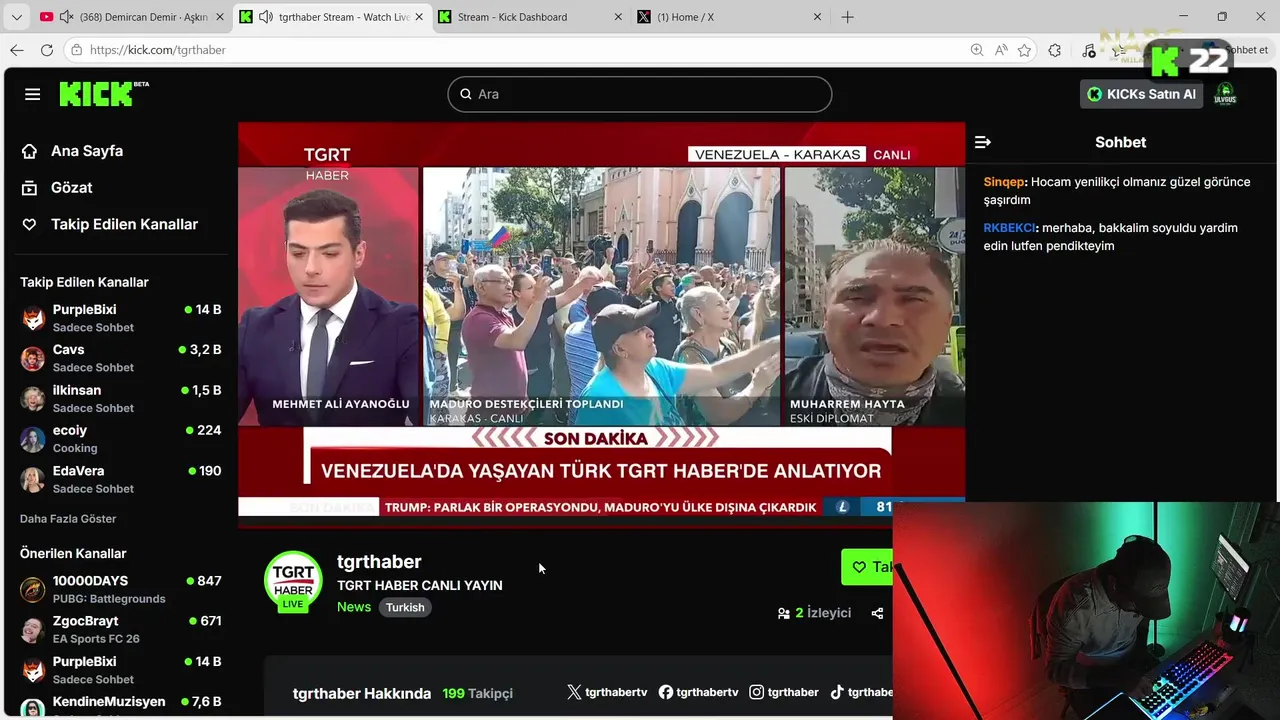Click the browser back arrow
Screen dimensions: 1280x720
tap(17, 50)
